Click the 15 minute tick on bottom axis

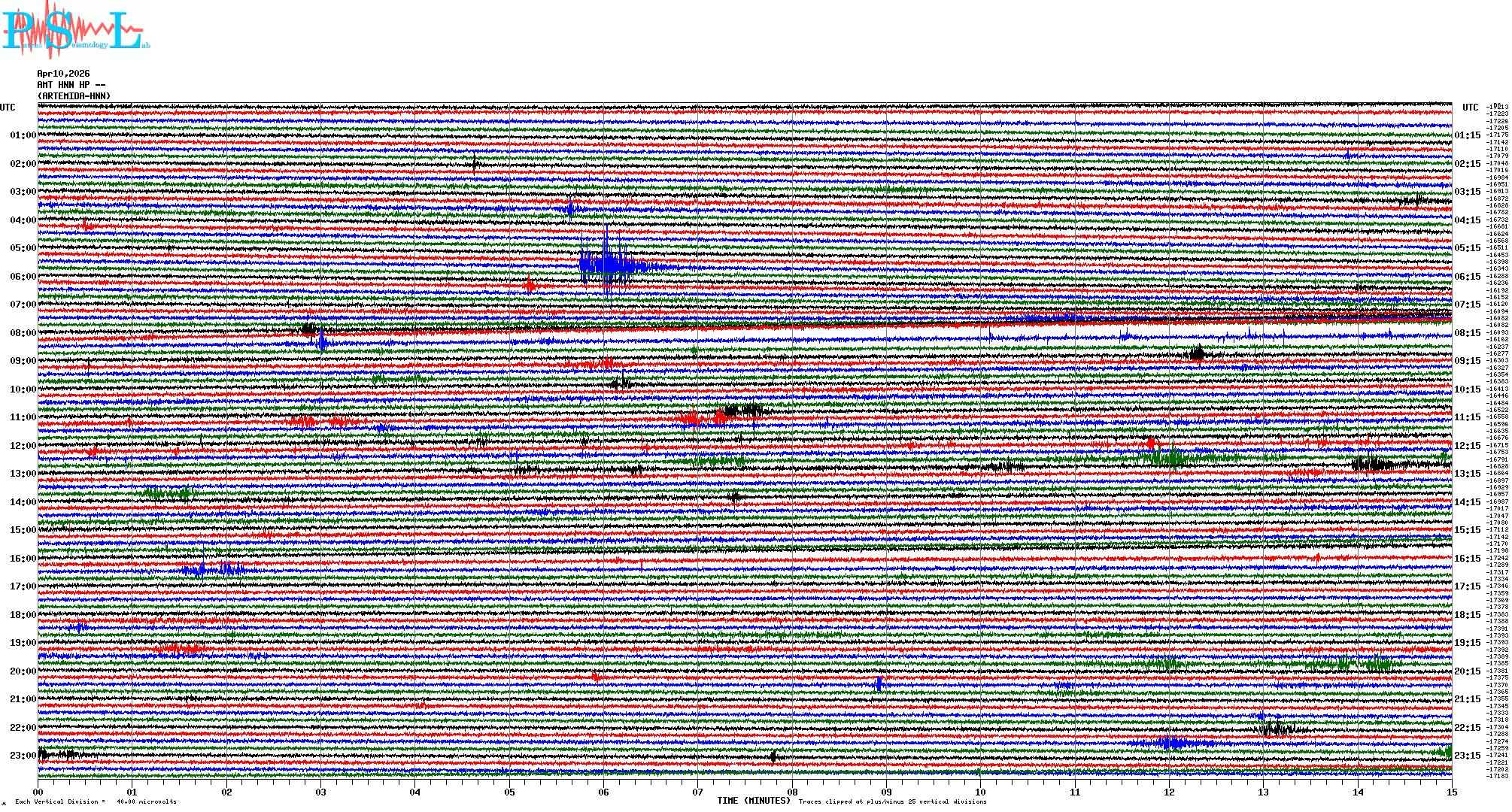pos(1451,792)
